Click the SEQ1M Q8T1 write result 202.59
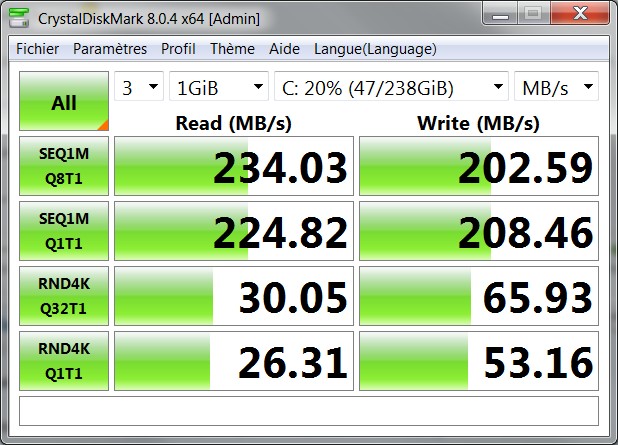Screen dimensions: 618x445 pyautogui.click(x=479, y=166)
